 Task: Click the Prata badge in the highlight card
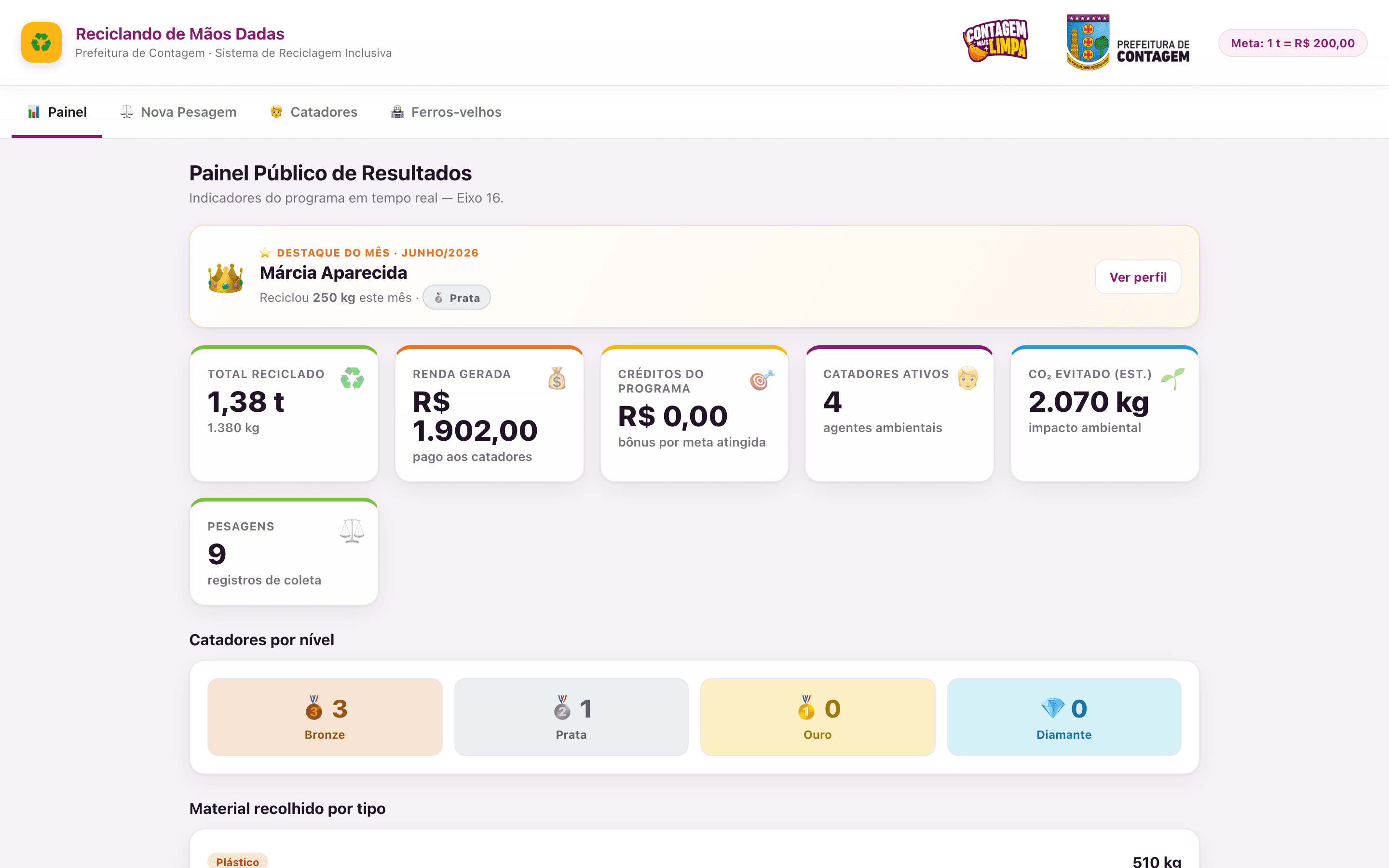pyautogui.click(x=456, y=298)
